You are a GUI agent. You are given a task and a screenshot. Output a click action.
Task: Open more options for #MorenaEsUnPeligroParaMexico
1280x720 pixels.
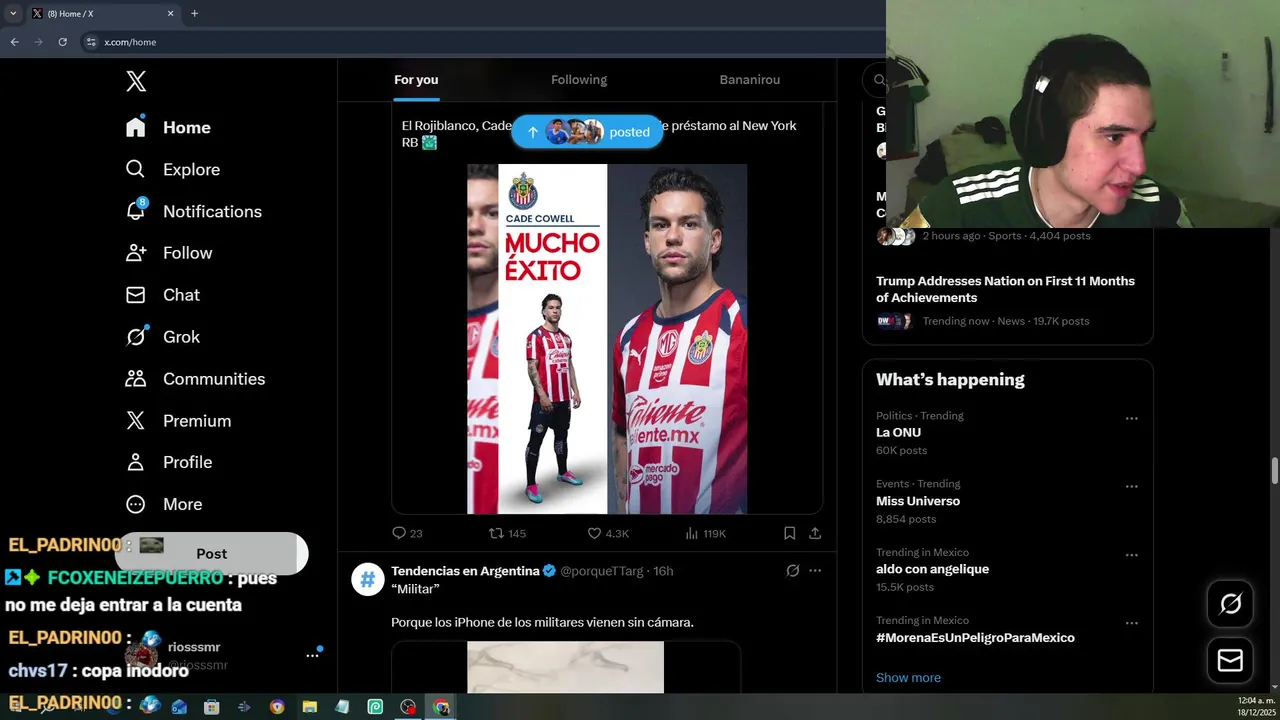point(1132,623)
